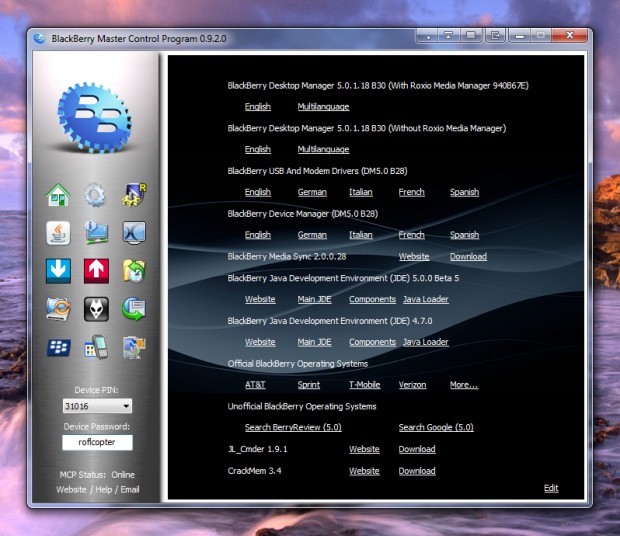Open the green house Home icon
Screen dimensions: 620x536
[x=58, y=195]
